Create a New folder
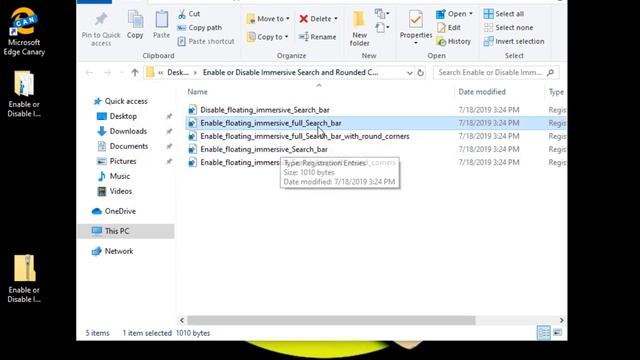The image size is (640, 360). [359, 29]
